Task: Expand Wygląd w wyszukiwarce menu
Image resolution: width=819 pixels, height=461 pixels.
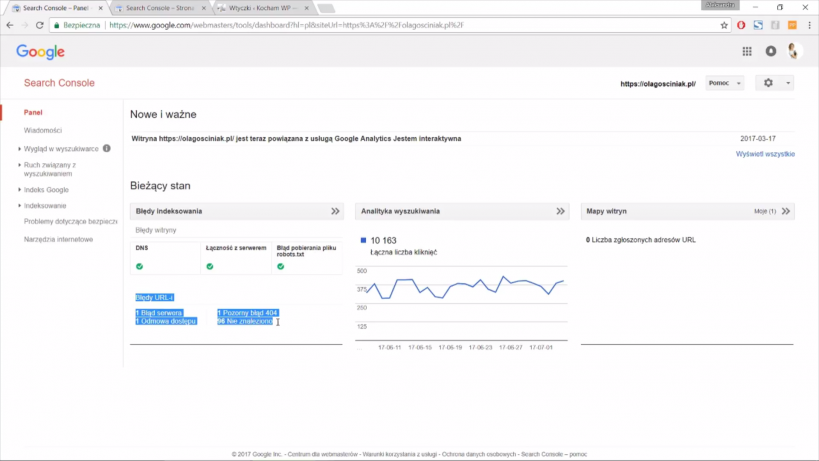Action: (x=61, y=149)
